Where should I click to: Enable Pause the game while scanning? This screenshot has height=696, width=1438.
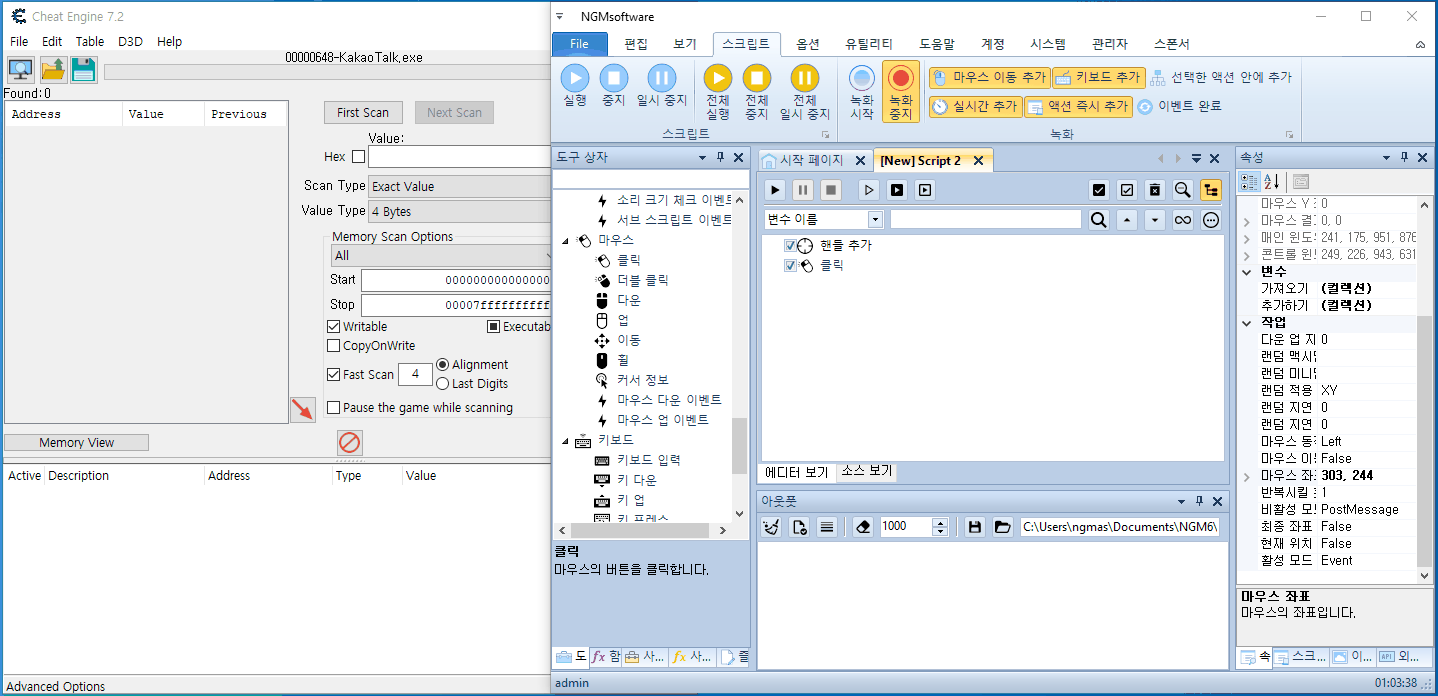click(x=334, y=408)
